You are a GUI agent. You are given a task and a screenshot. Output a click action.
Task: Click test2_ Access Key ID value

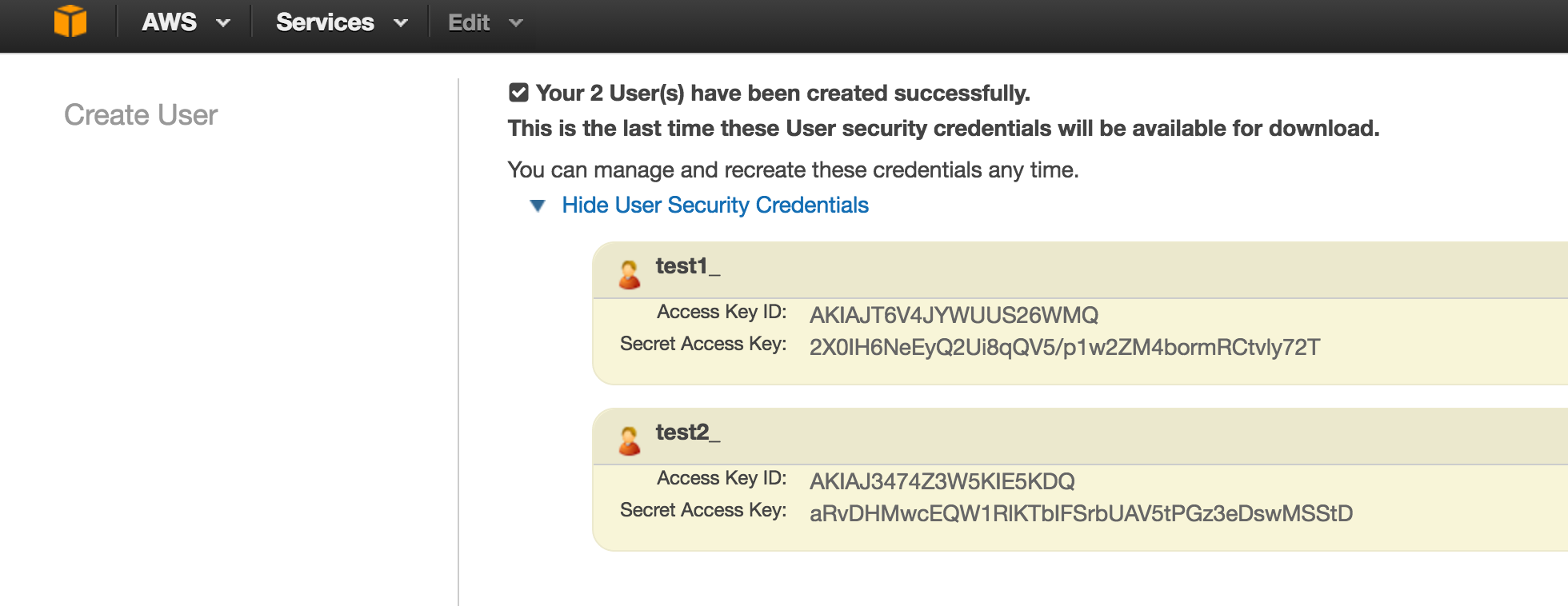coord(942,481)
